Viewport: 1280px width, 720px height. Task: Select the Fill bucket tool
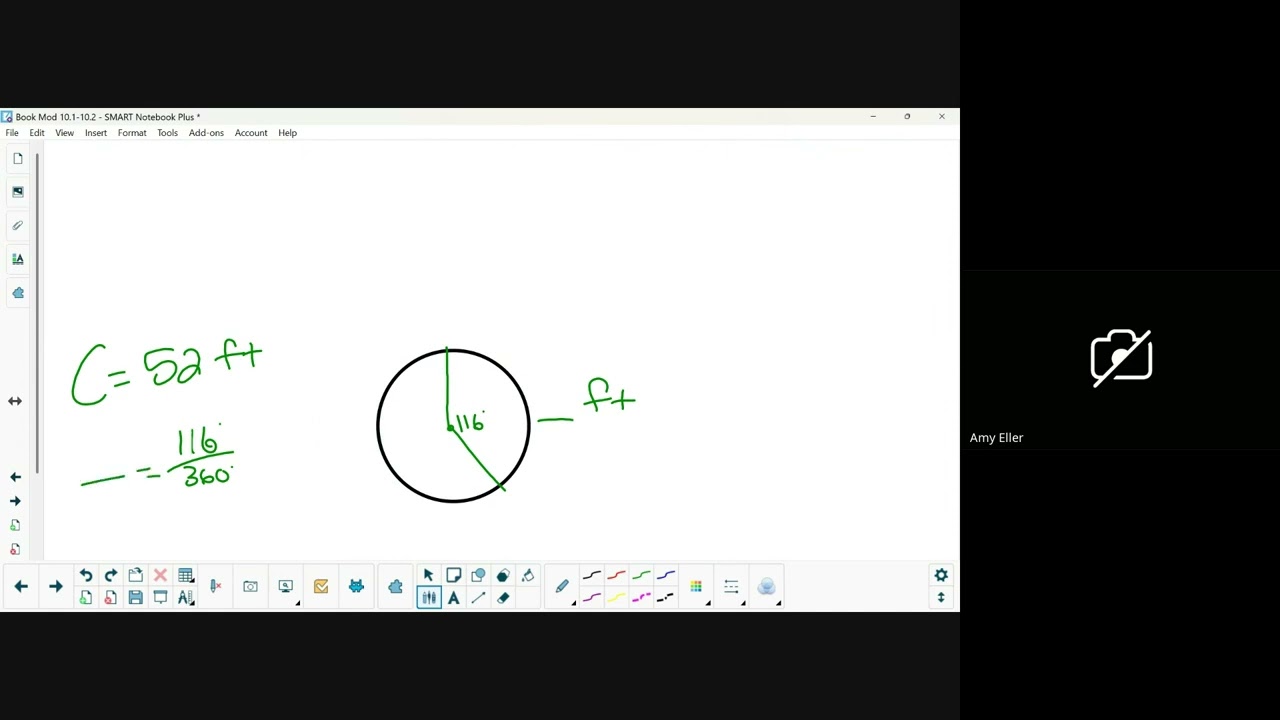pyautogui.click(x=528, y=575)
